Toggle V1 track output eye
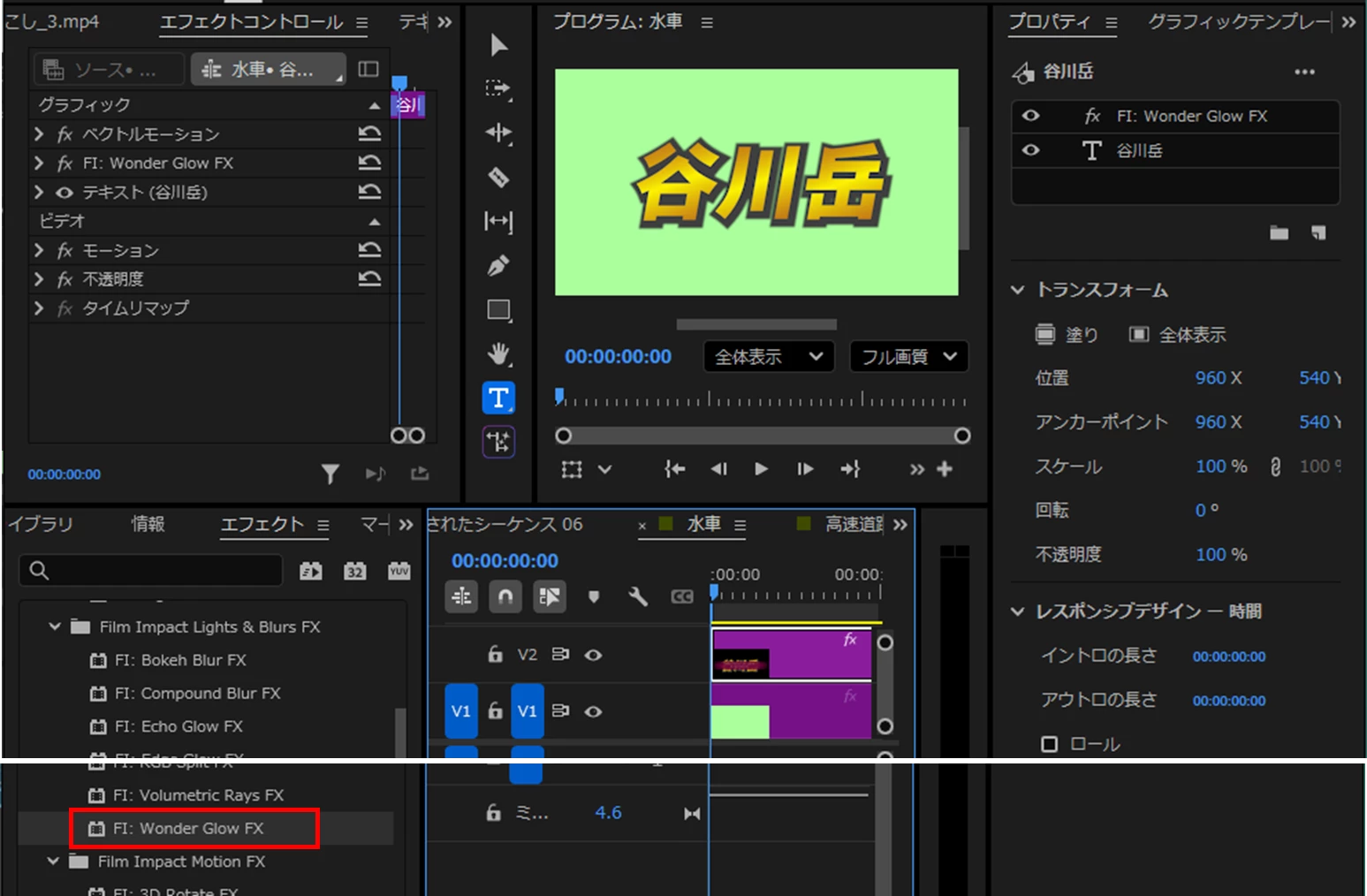The width and height of the screenshot is (1367, 896). (594, 711)
